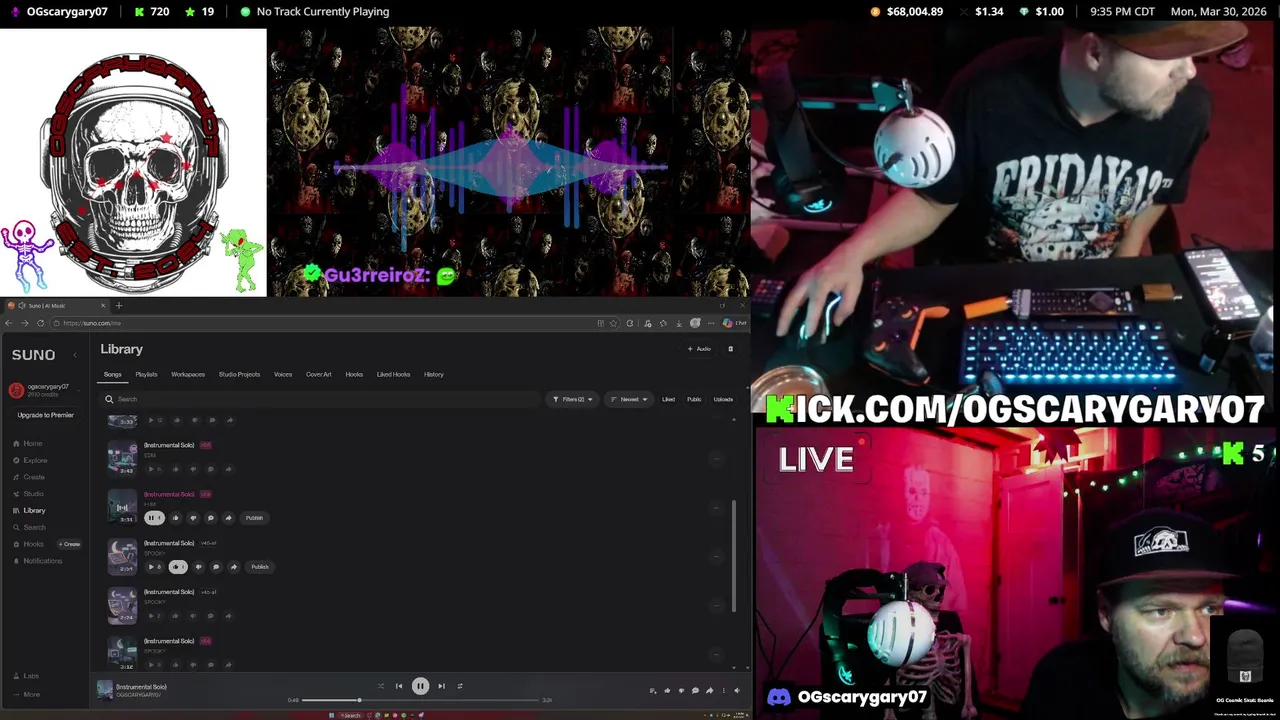Share the track from the player bar
The image size is (1280, 720).
pos(709,690)
